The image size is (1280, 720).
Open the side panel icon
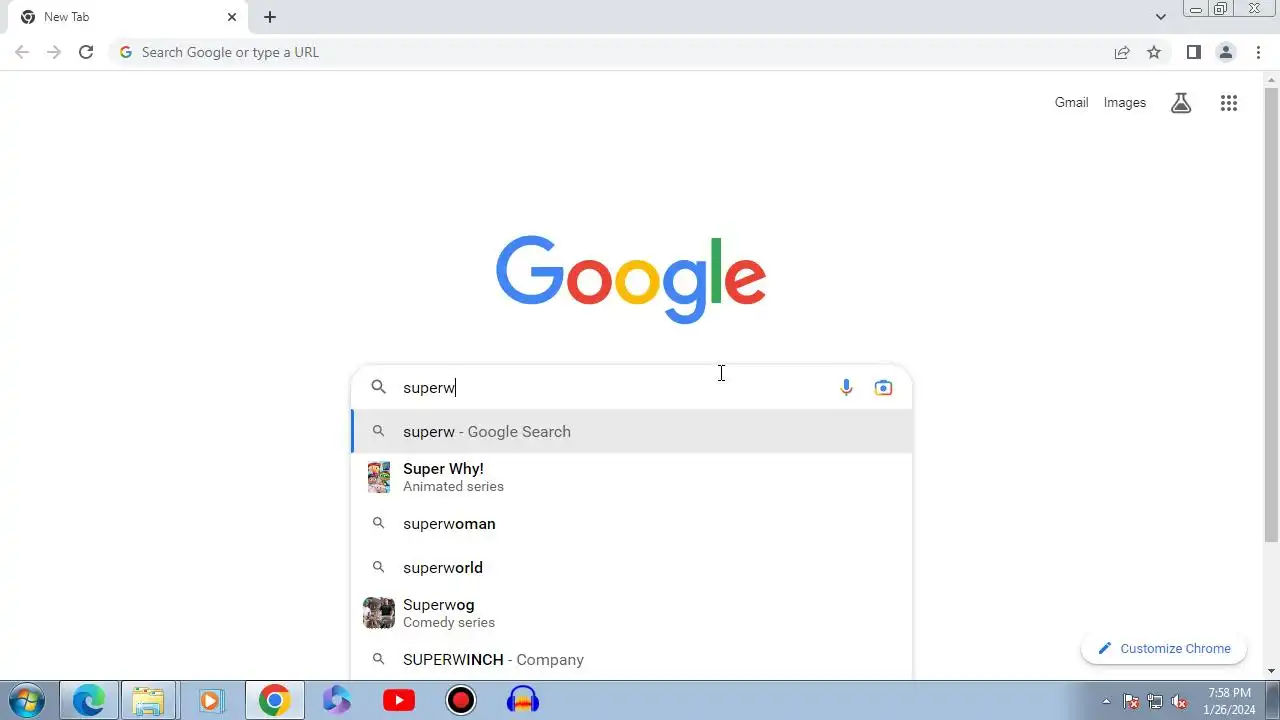click(1193, 52)
